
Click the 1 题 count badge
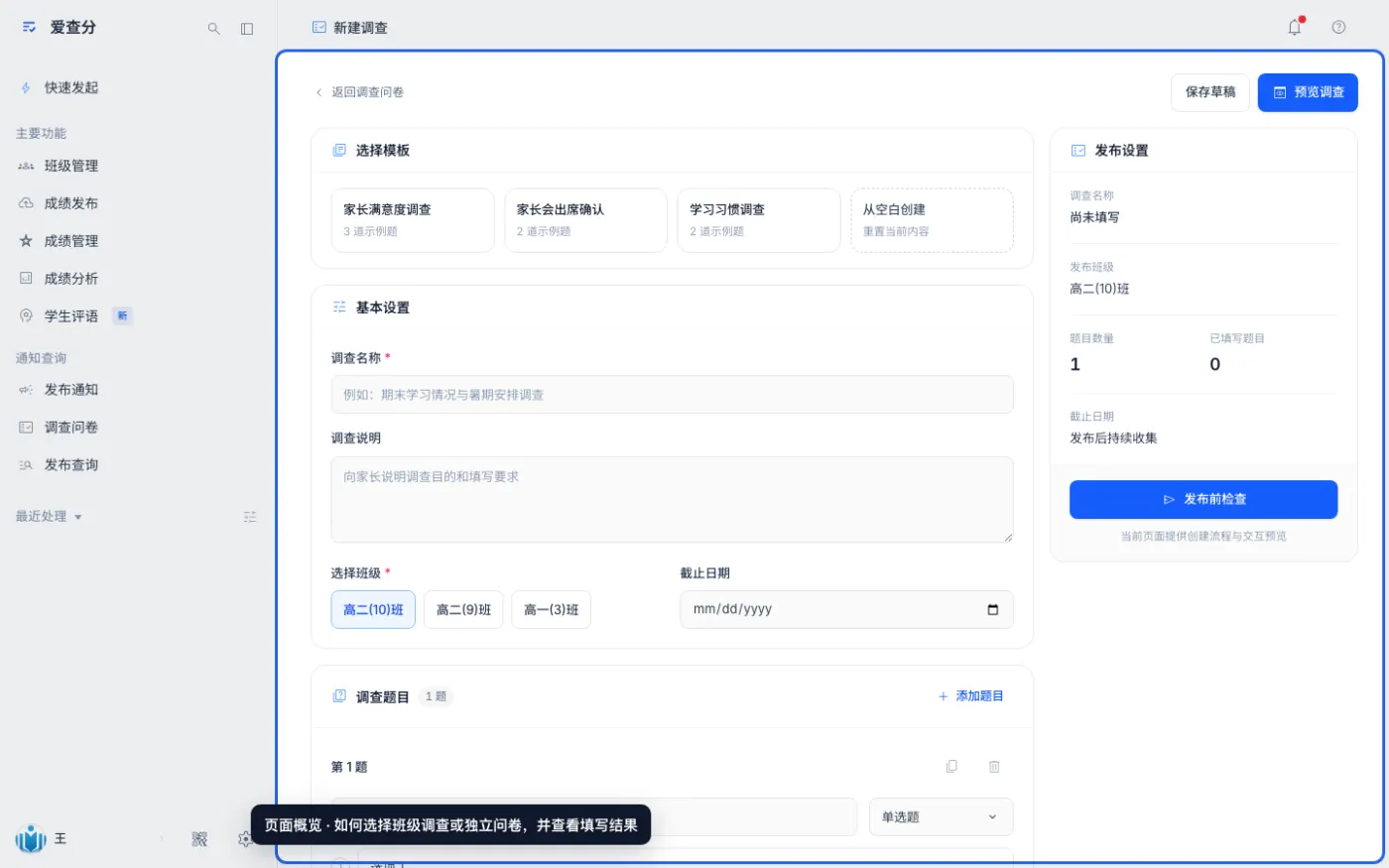coord(436,696)
